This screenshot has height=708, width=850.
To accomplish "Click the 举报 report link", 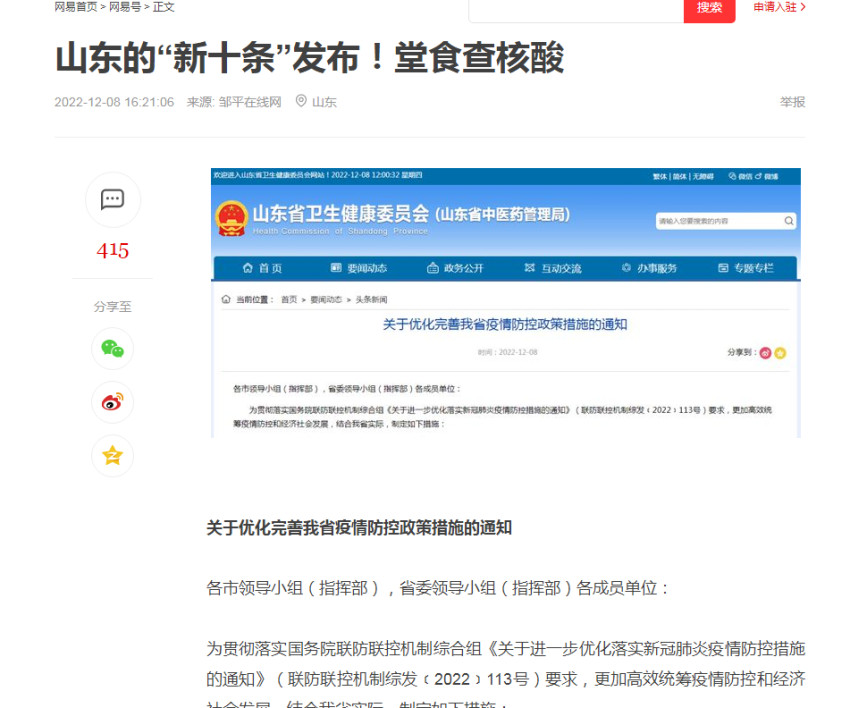I will (x=792, y=101).
